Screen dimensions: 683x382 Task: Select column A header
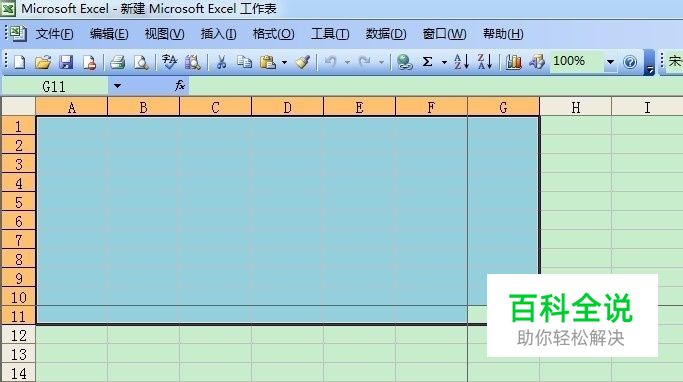[x=72, y=107]
